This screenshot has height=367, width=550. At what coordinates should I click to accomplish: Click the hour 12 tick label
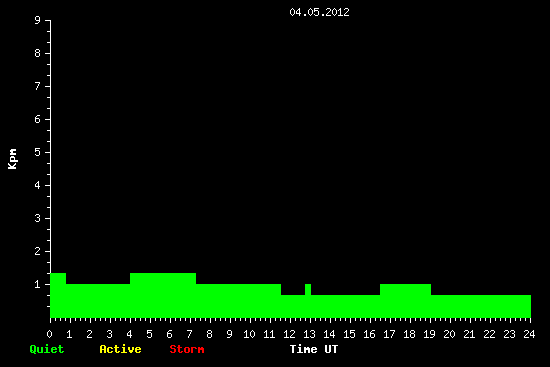pyautogui.click(x=289, y=334)
